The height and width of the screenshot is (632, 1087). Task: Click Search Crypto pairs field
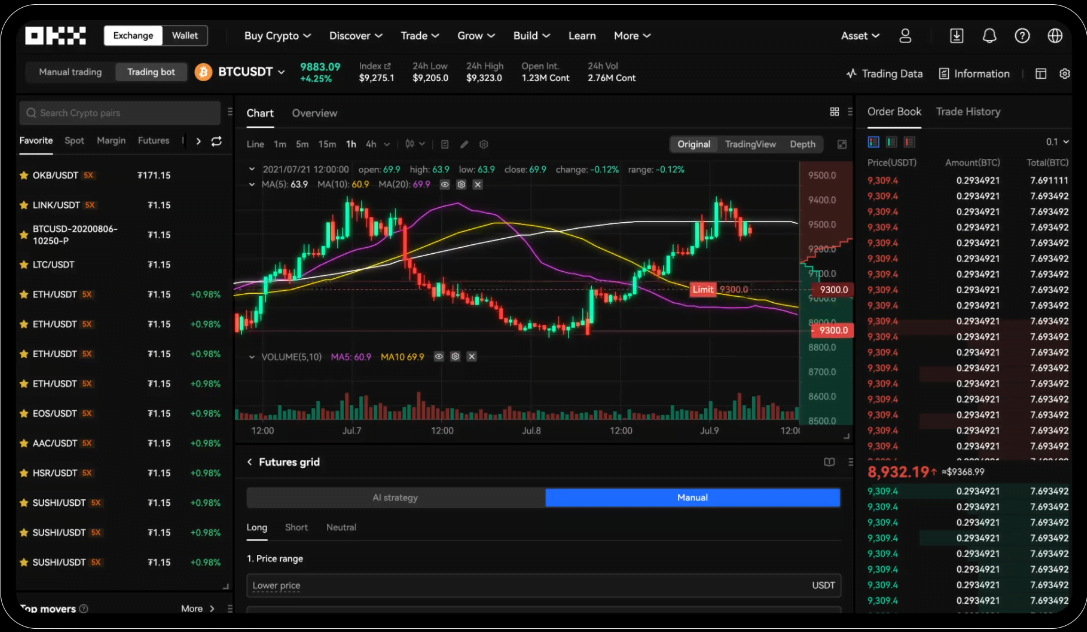click(120, 113)
